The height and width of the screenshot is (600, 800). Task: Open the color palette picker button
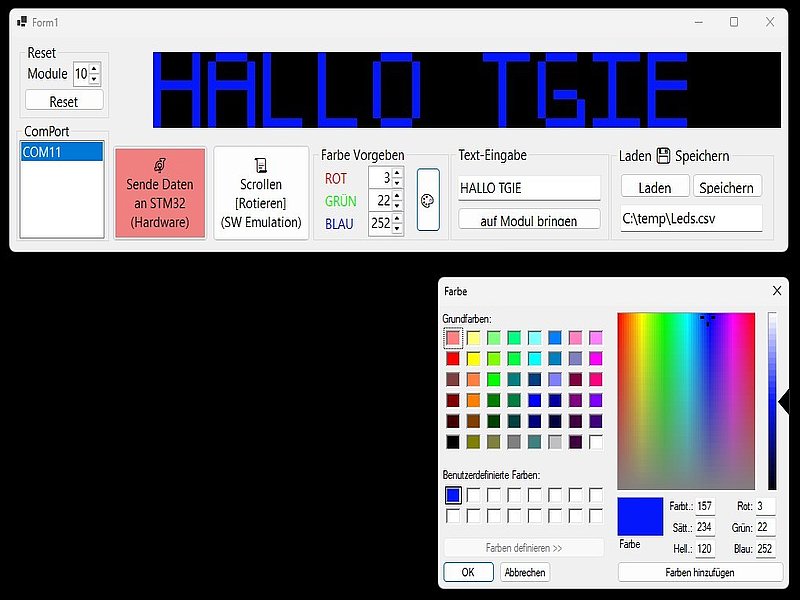[x=428, y=200]
